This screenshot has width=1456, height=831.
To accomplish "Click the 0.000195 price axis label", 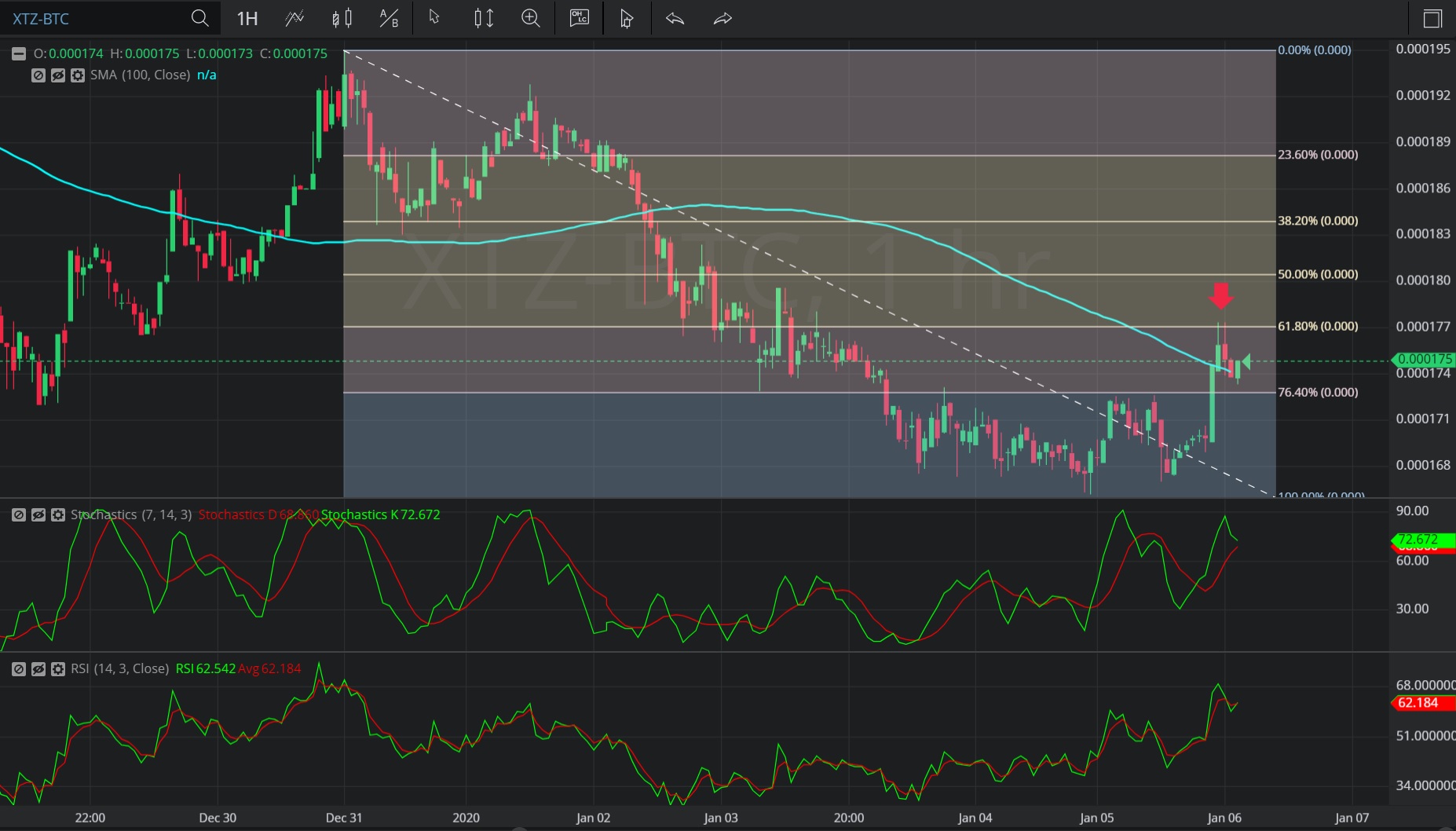I will point(1423,49).
